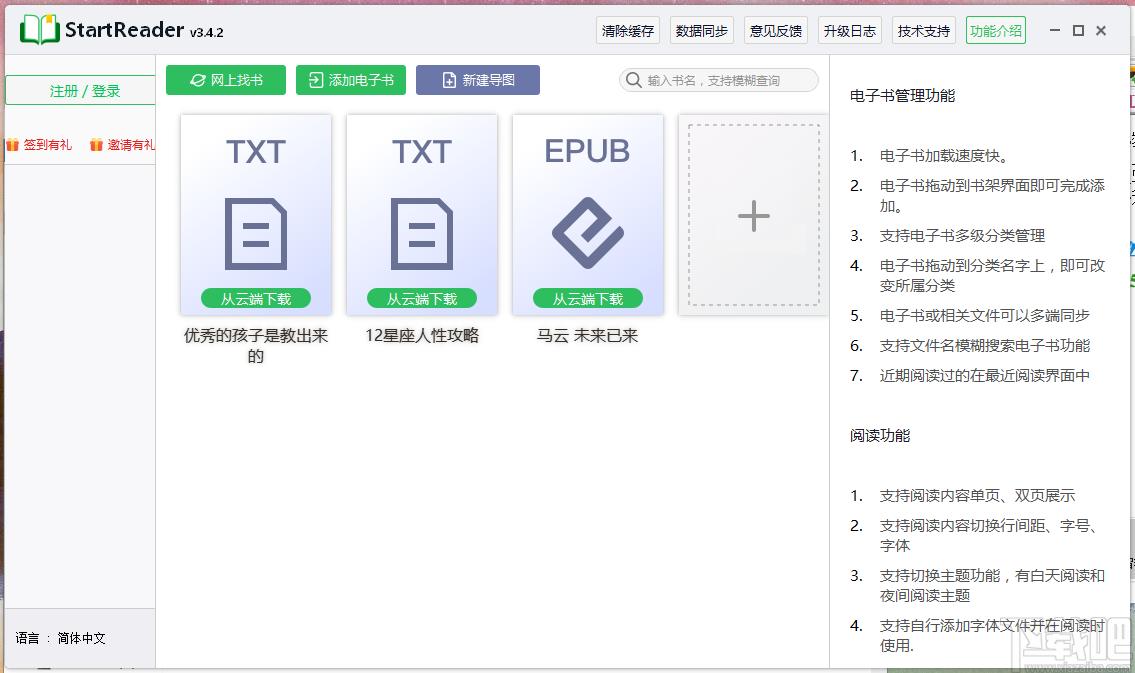Expand the 简体中文 language selector
Viewport: 1135px width, 673px height.
click(81, 638)
